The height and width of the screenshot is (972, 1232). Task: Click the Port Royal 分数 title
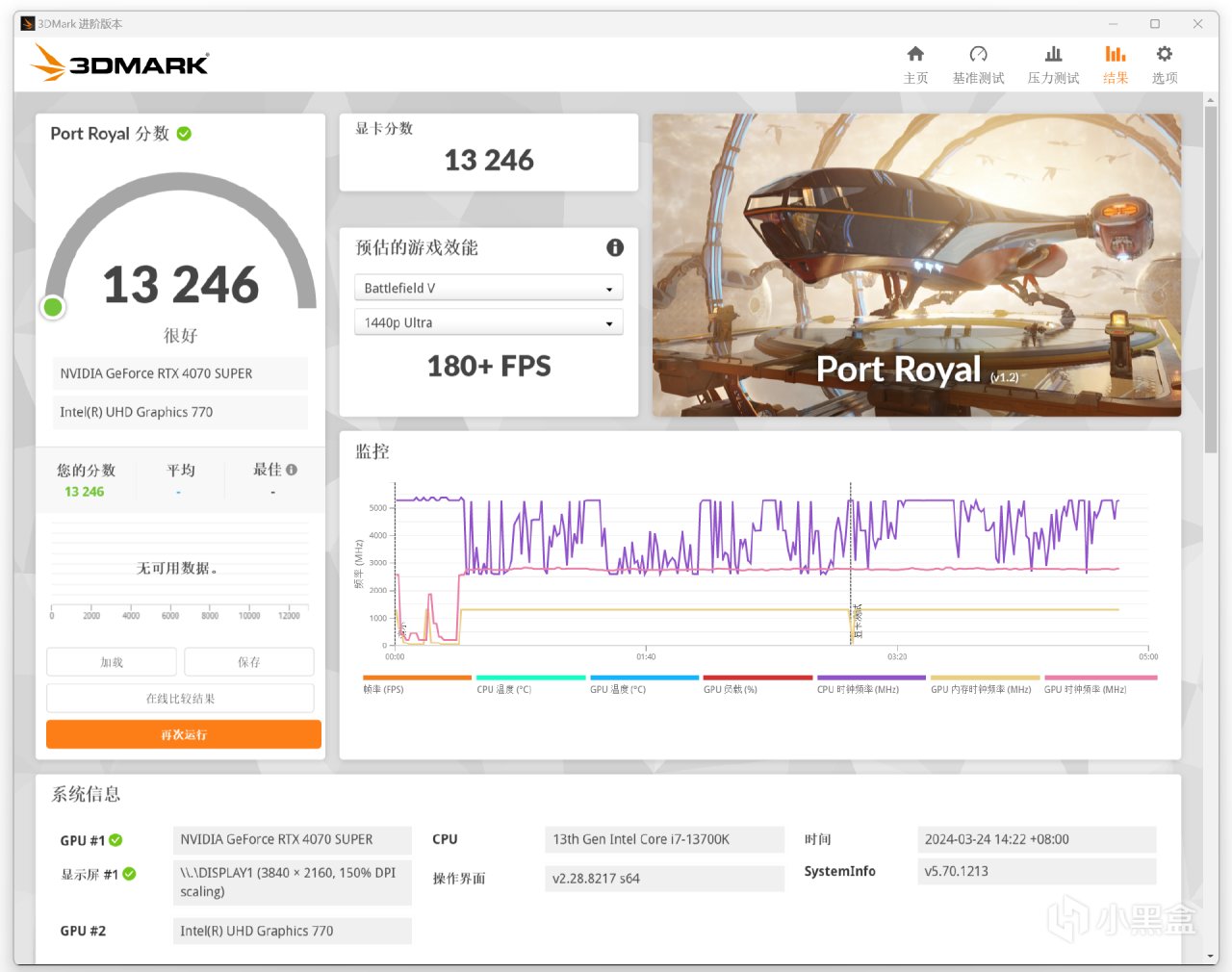point(110,134)
